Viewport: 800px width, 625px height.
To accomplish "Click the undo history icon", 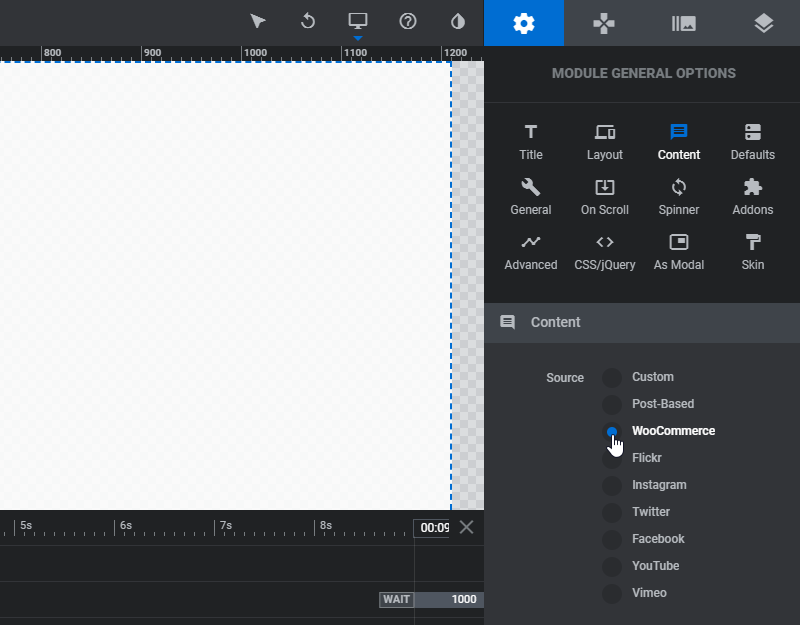I will click(308, 21).
